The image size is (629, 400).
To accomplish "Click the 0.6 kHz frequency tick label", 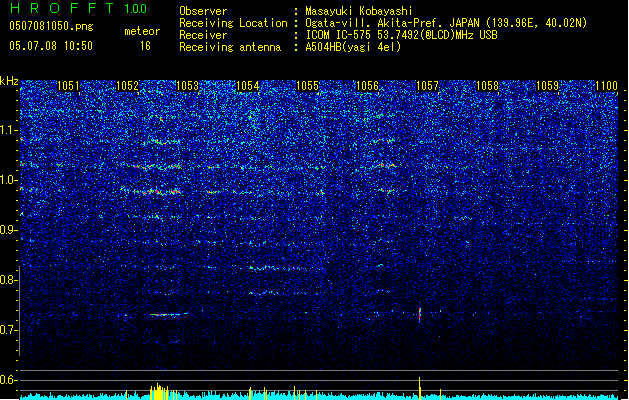I will coord(9,380).
